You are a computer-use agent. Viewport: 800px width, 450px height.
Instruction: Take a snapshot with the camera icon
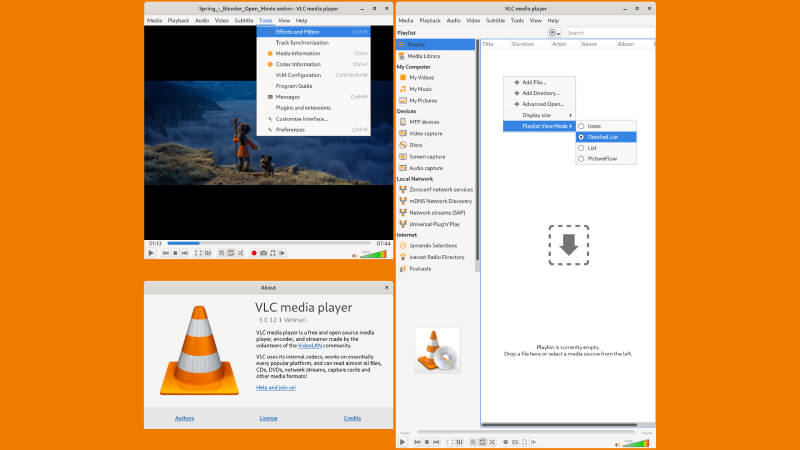tap(264, 253)
